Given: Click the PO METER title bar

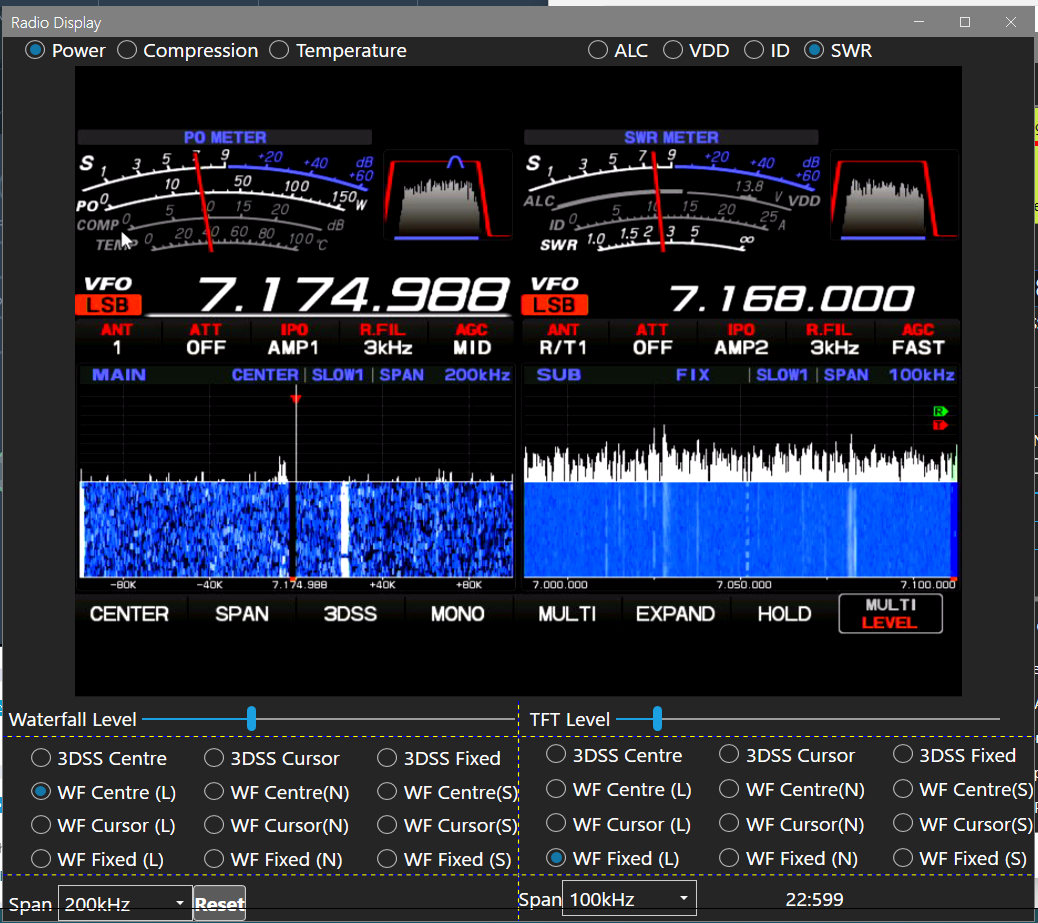Looking at the screenshot, I should click(224, 137).
